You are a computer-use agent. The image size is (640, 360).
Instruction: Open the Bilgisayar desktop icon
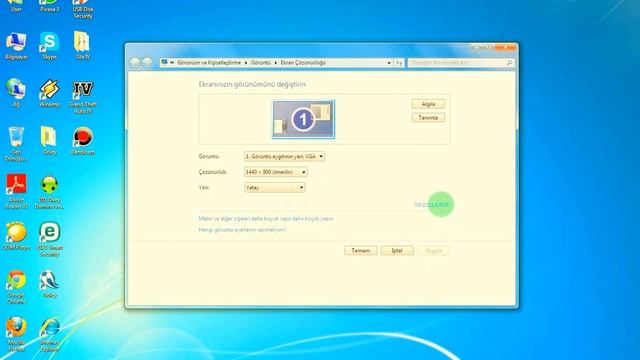[16, 47]
